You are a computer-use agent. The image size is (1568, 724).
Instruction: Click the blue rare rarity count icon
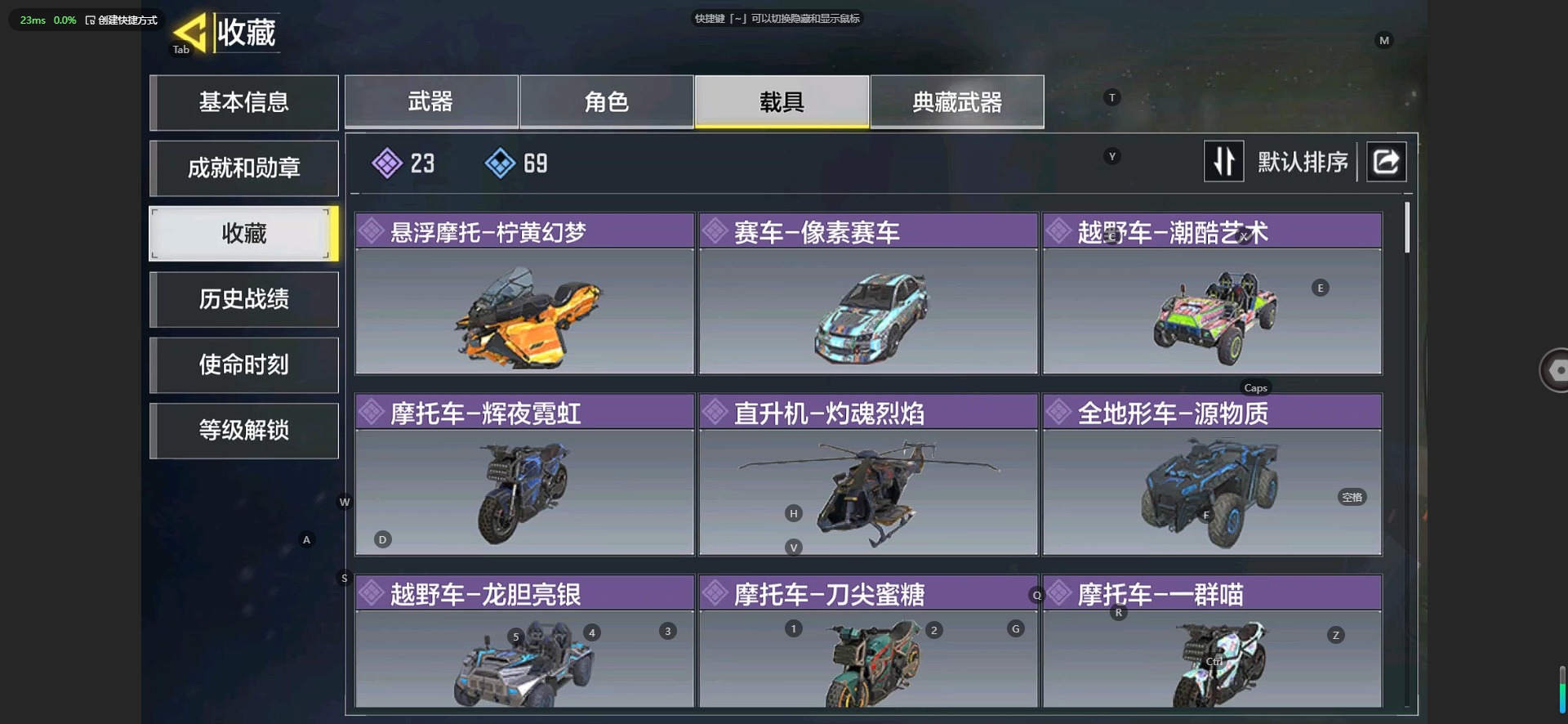[x=500, y=163]
